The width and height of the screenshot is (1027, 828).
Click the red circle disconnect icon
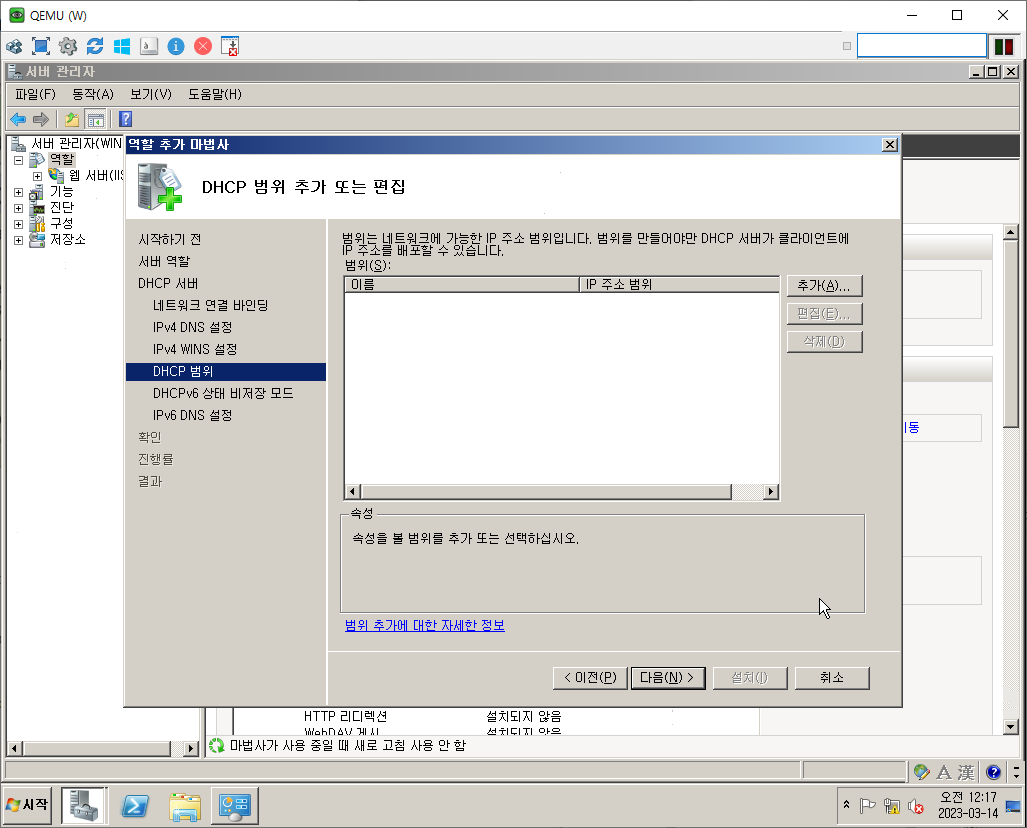click(x=203, y=47)
